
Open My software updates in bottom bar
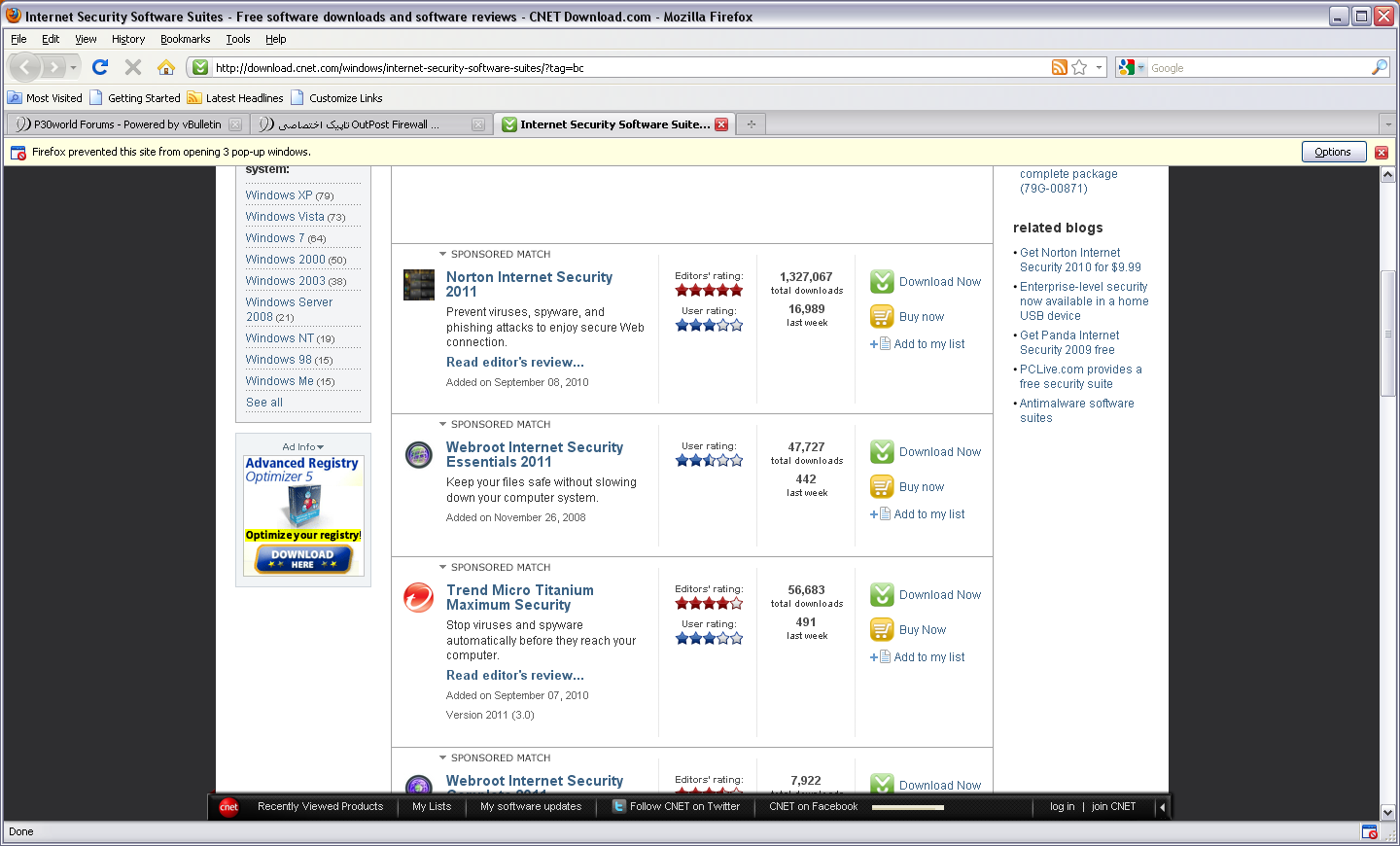531,806
